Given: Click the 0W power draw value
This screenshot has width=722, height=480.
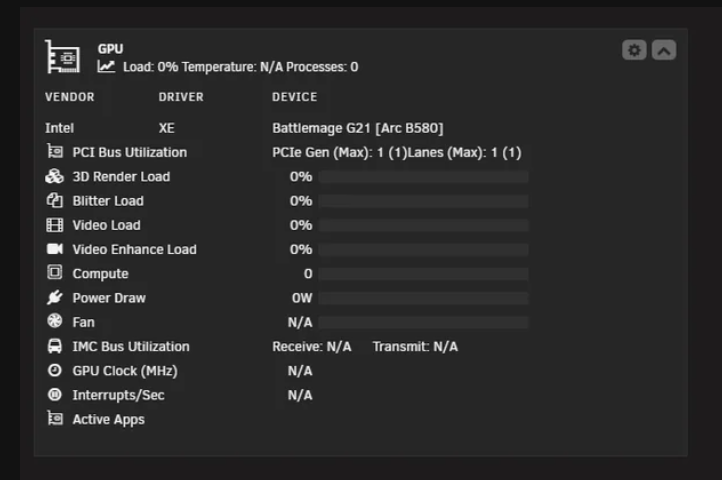Looking at the screenshot, I should (302, 298).
